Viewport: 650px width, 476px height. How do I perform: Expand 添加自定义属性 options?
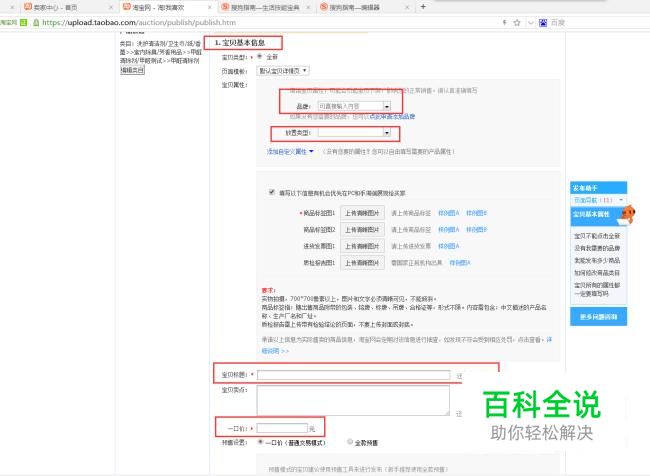[290, 152]
